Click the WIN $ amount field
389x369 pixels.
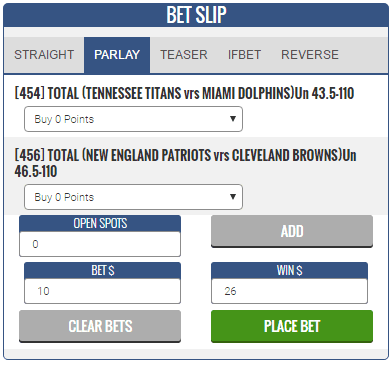coord(289,291)
